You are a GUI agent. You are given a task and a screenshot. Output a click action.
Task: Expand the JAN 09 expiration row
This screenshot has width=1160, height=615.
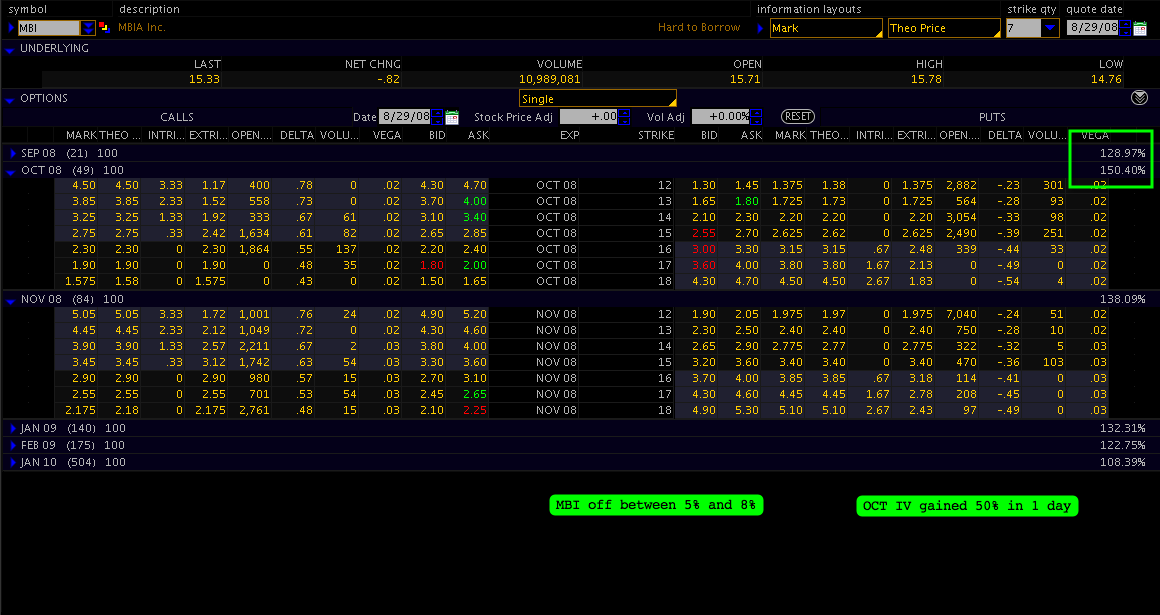(x=12, y=428)
